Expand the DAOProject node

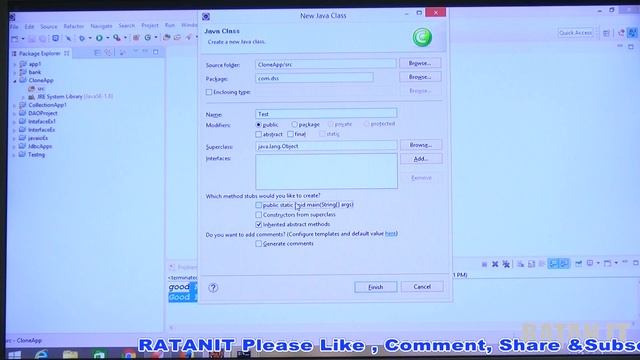point(15,113)
